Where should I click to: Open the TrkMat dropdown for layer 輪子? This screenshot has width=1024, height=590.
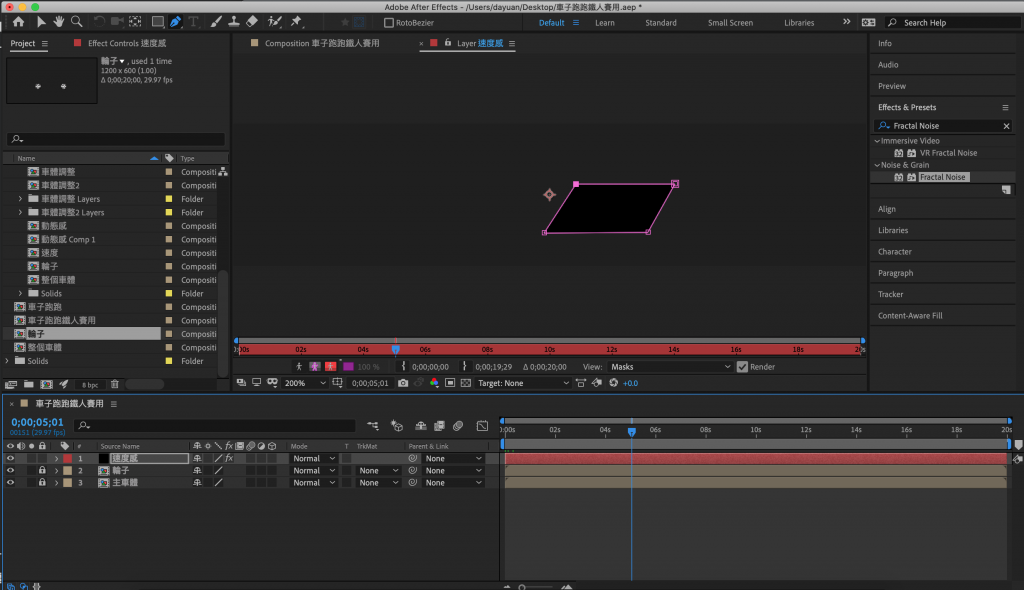click(x=378, y=470)
